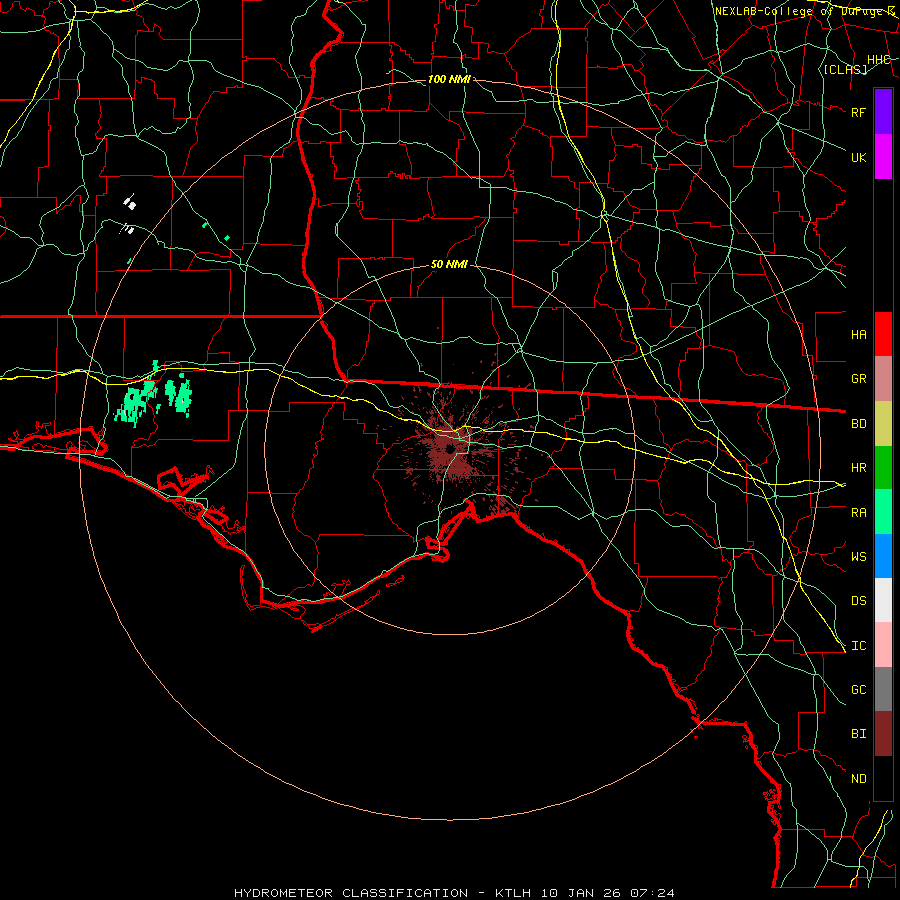Image resolution: width=900 pixels, height=900 pixels.
Task: Click the "GC" legend label
Action: click(x=859, y=690)
